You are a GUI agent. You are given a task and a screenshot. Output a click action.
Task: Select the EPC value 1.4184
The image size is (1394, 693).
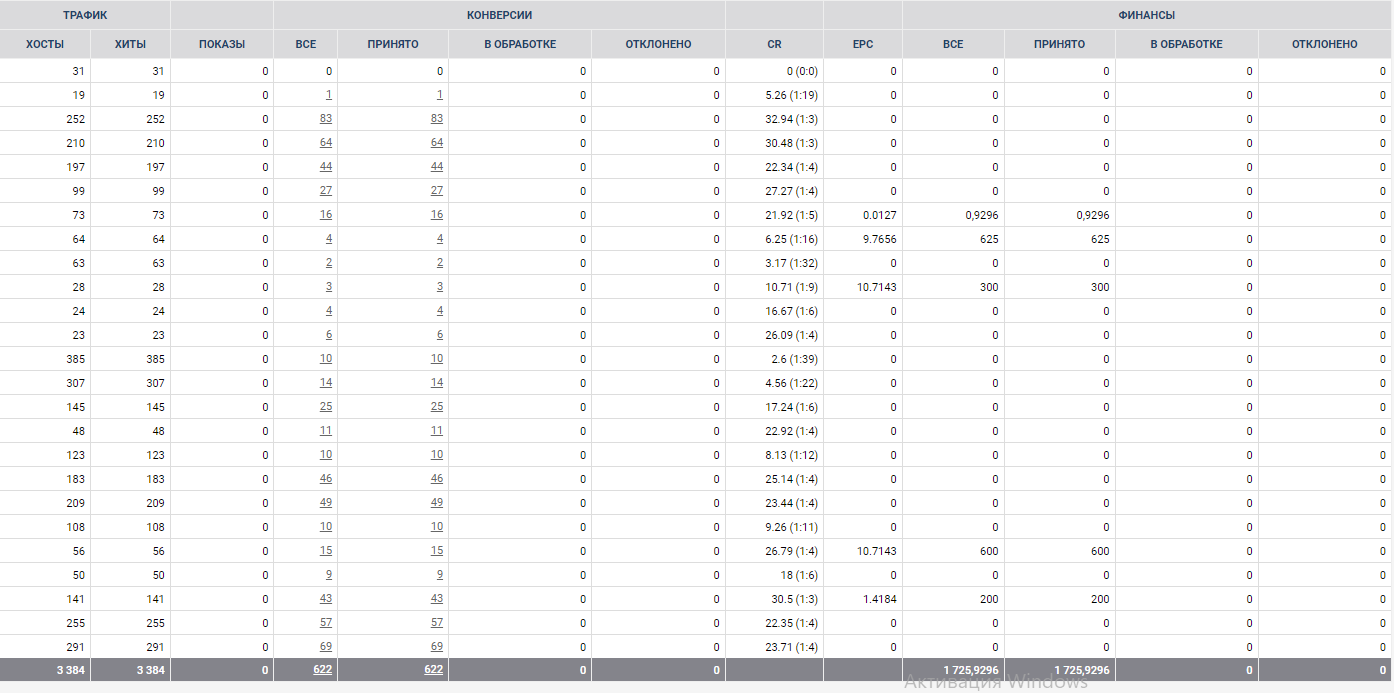tap(878, 599)
